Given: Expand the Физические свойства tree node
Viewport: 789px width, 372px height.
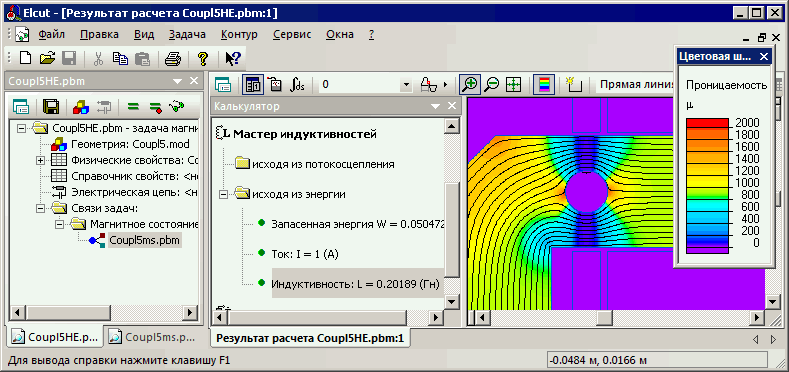Looking at the screenshot, I should pos(40,161).
